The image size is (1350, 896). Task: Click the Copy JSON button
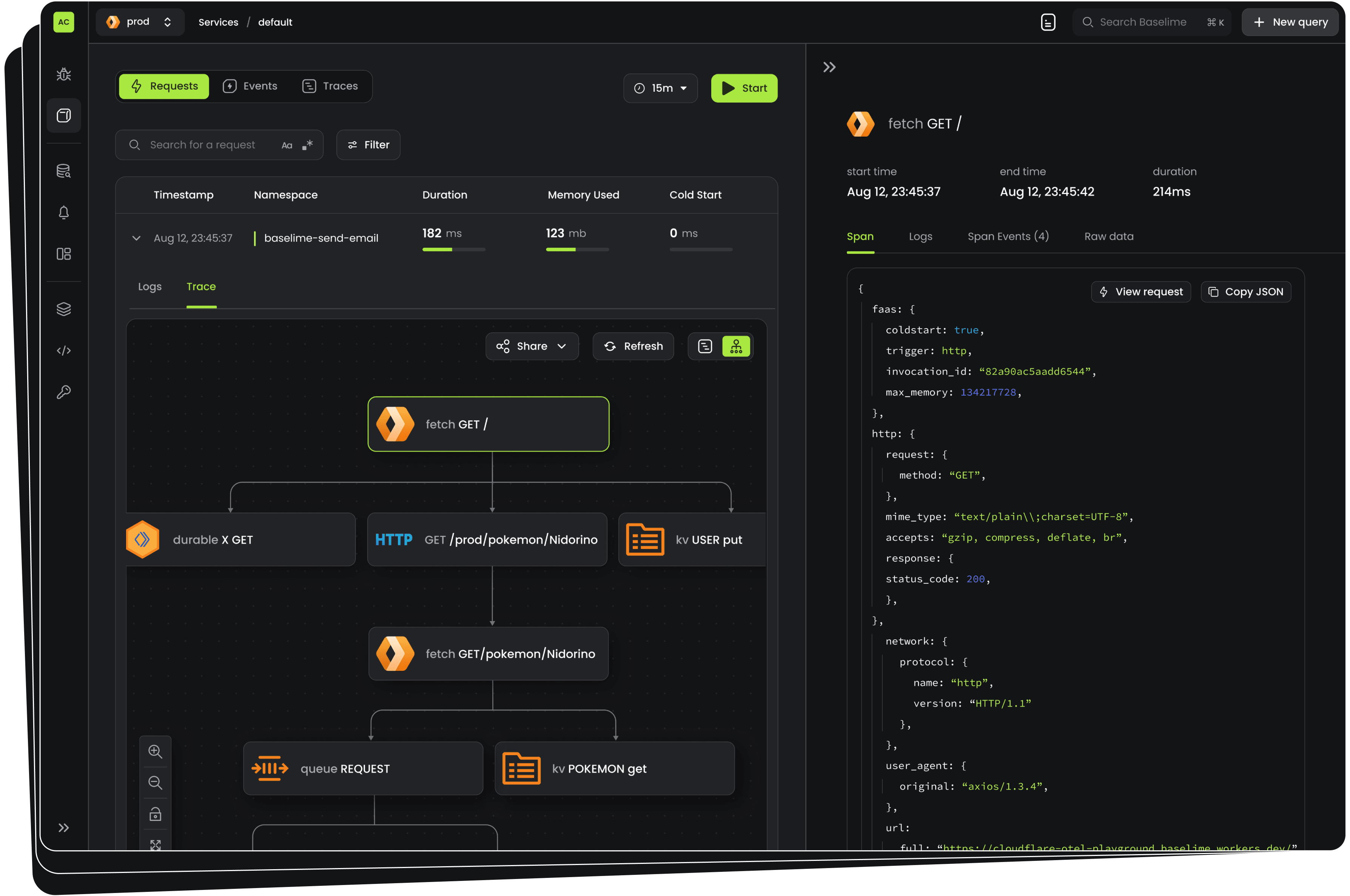pos(1245,292)
